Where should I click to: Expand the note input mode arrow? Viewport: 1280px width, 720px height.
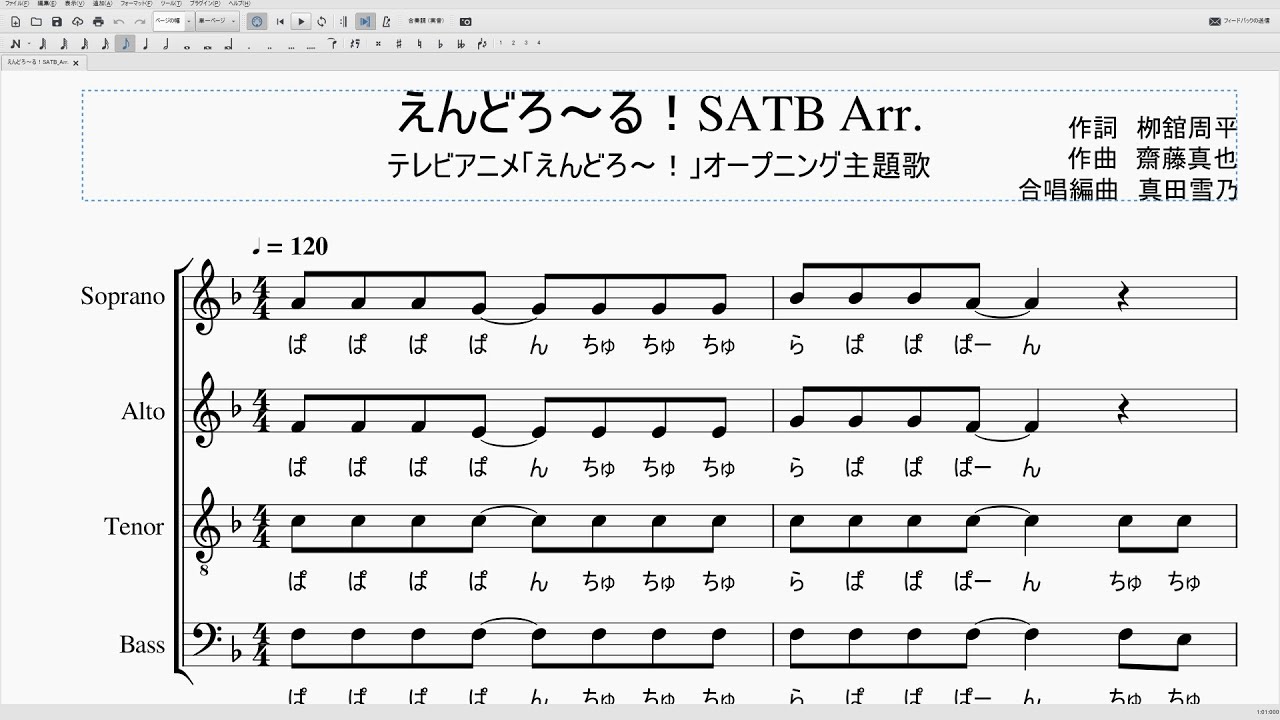tap(29, 43)
